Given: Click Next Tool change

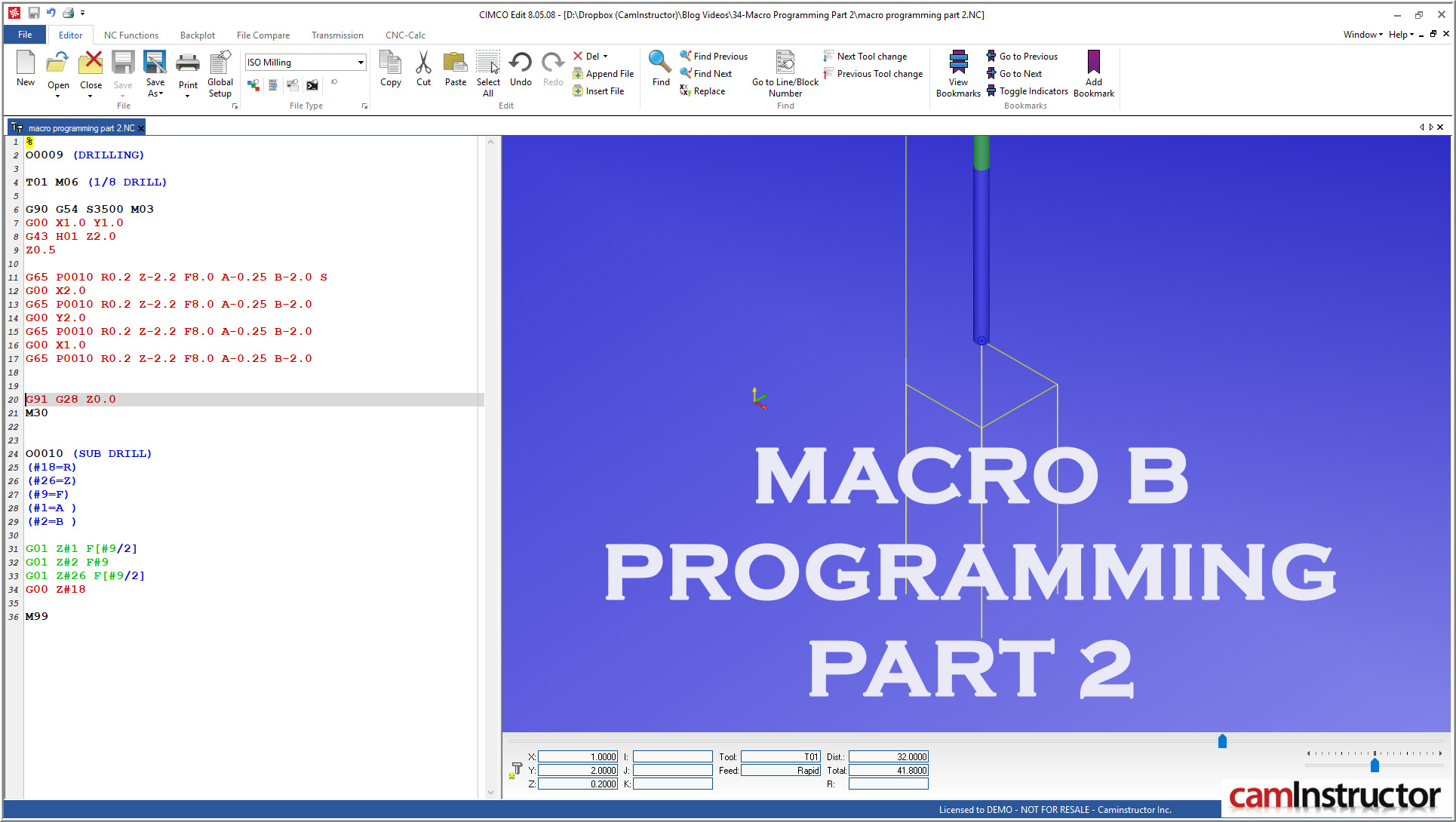Looking at the screenshot, I should tap(871, 57).
